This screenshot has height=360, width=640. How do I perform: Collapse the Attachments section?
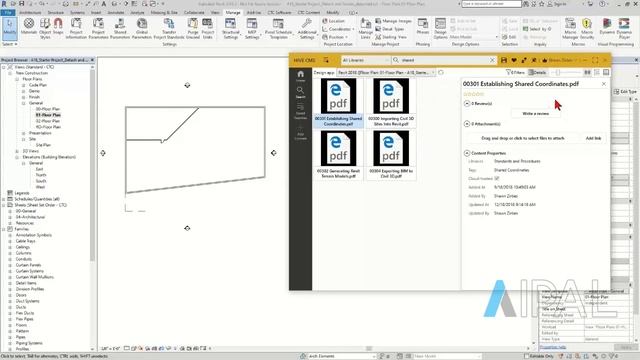(x=467, y=124)
